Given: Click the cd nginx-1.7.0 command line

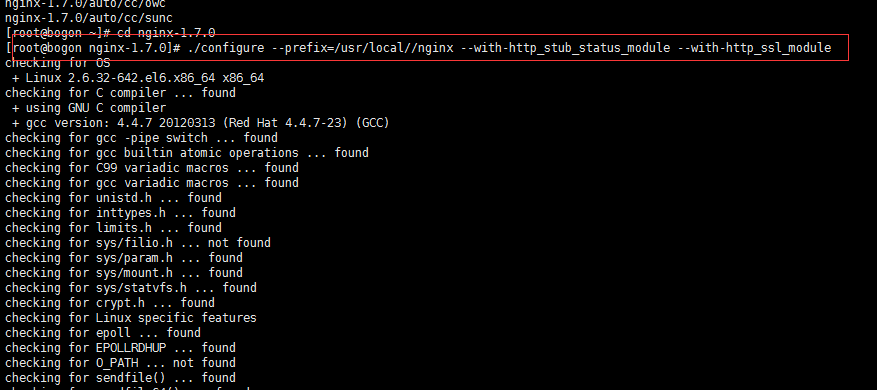Looking at the screenshot, I should 110,33.
